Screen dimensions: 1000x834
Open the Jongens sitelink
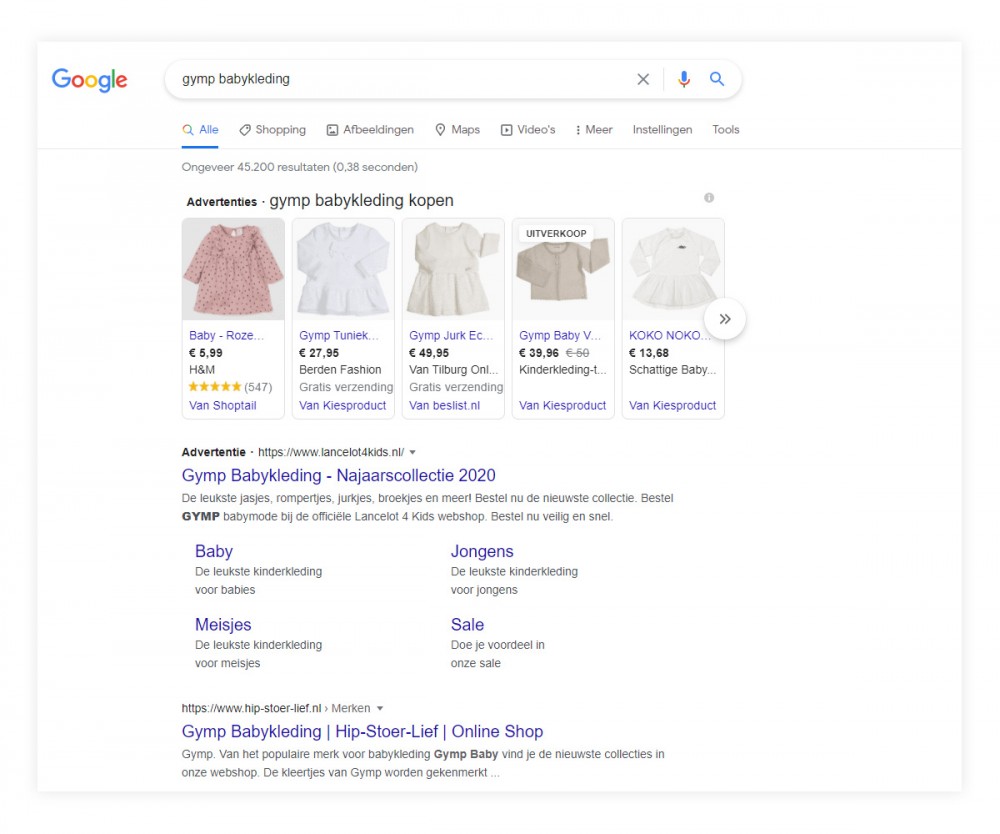pyautogui.click(x=482, y=552)
